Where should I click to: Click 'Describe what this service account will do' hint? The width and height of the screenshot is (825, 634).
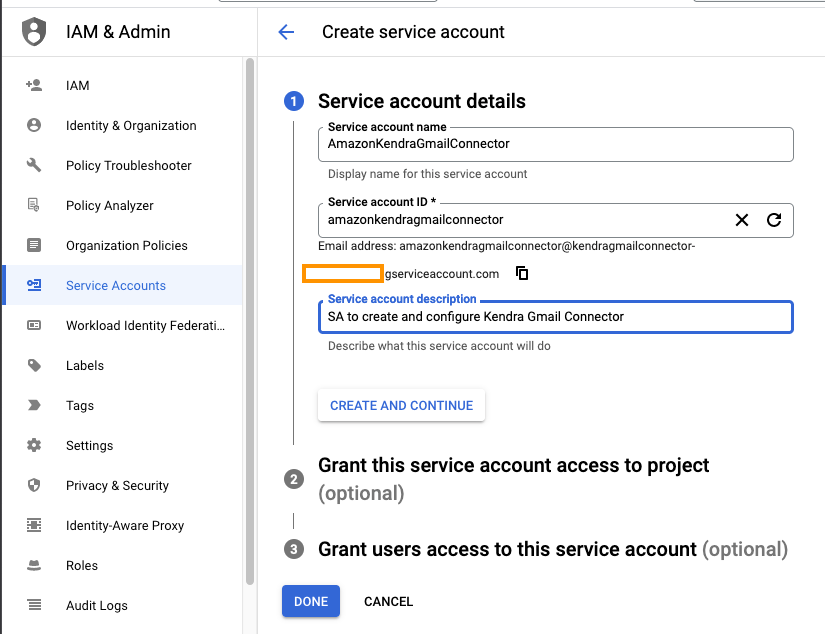tap(439, 346)
